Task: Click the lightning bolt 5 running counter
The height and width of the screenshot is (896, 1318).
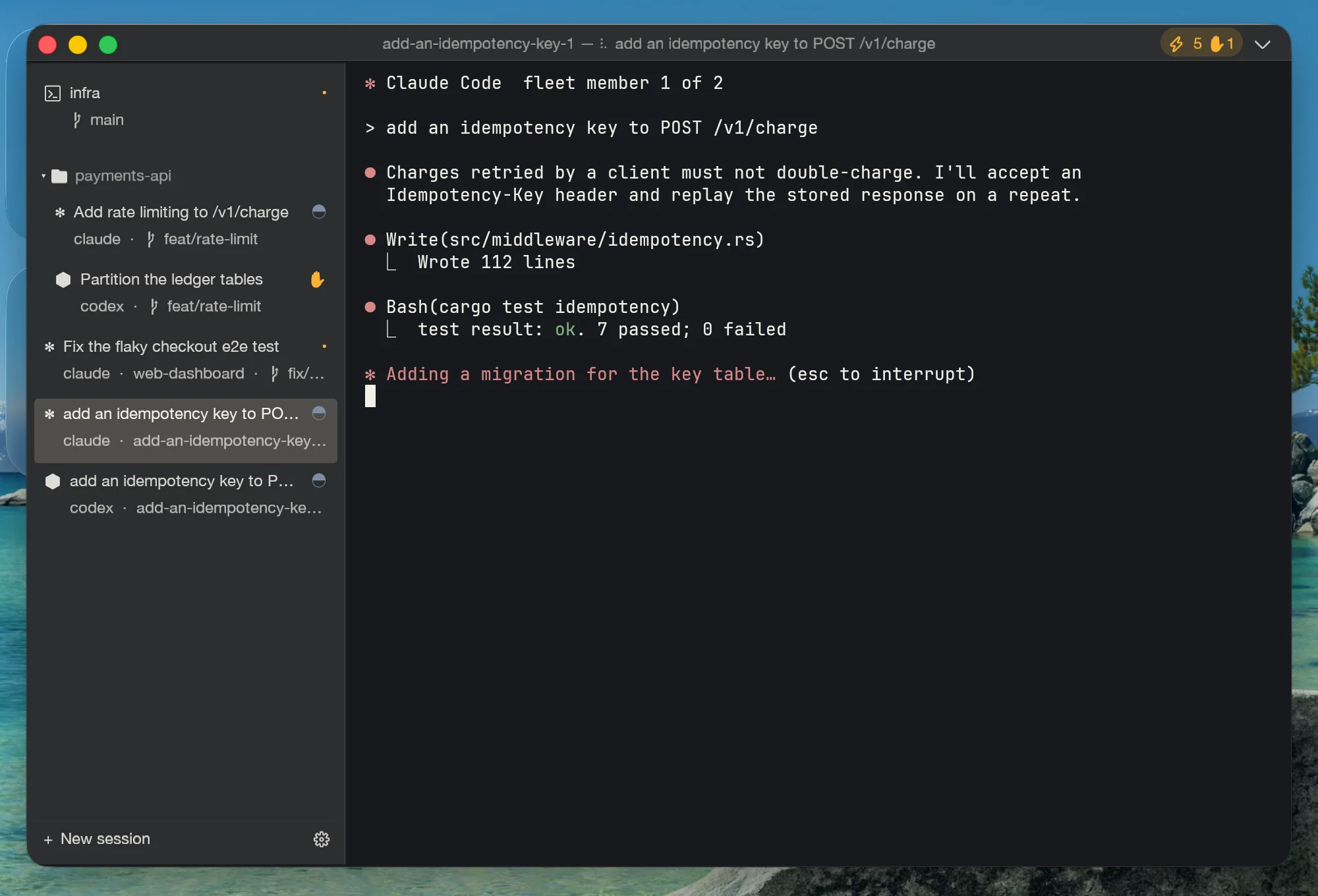Action: tap(1186, 43)
